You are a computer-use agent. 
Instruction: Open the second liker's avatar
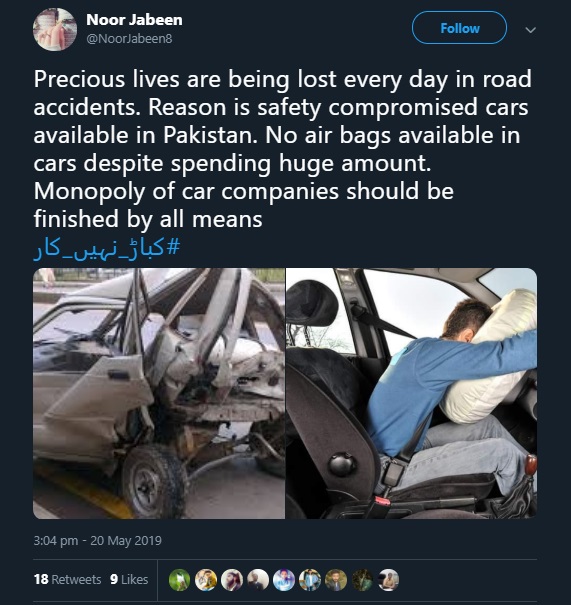pyautogui.click(x=206, y=580)
